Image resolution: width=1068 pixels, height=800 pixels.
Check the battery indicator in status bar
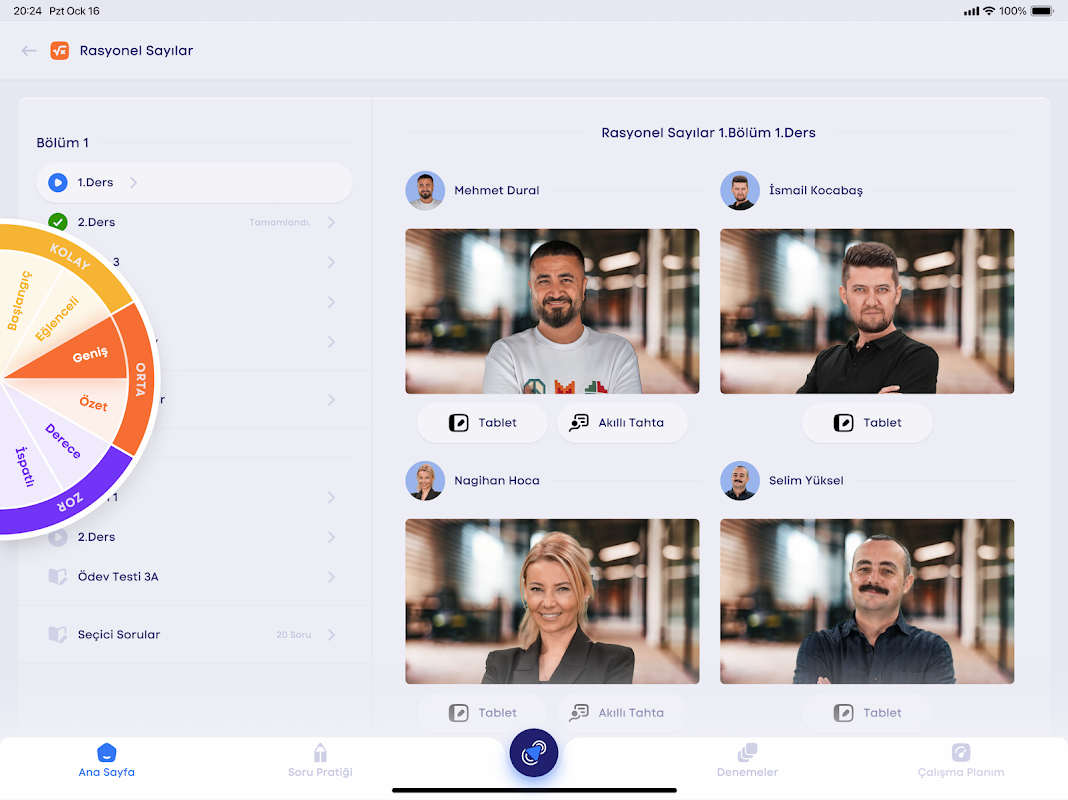pyautogui.click(x=1042, y=11)
